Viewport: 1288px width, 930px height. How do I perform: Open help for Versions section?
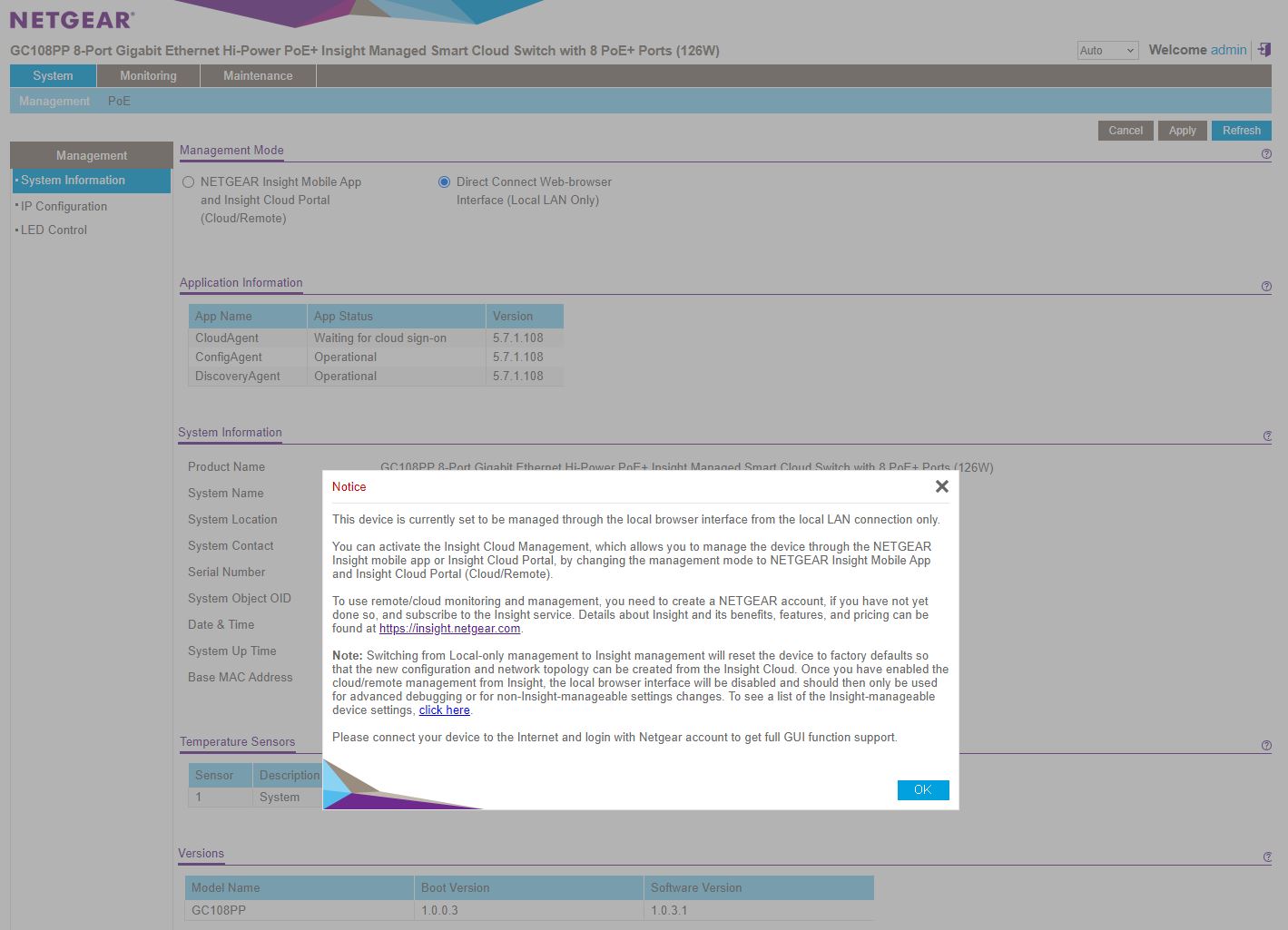(x=1267, y=857)
